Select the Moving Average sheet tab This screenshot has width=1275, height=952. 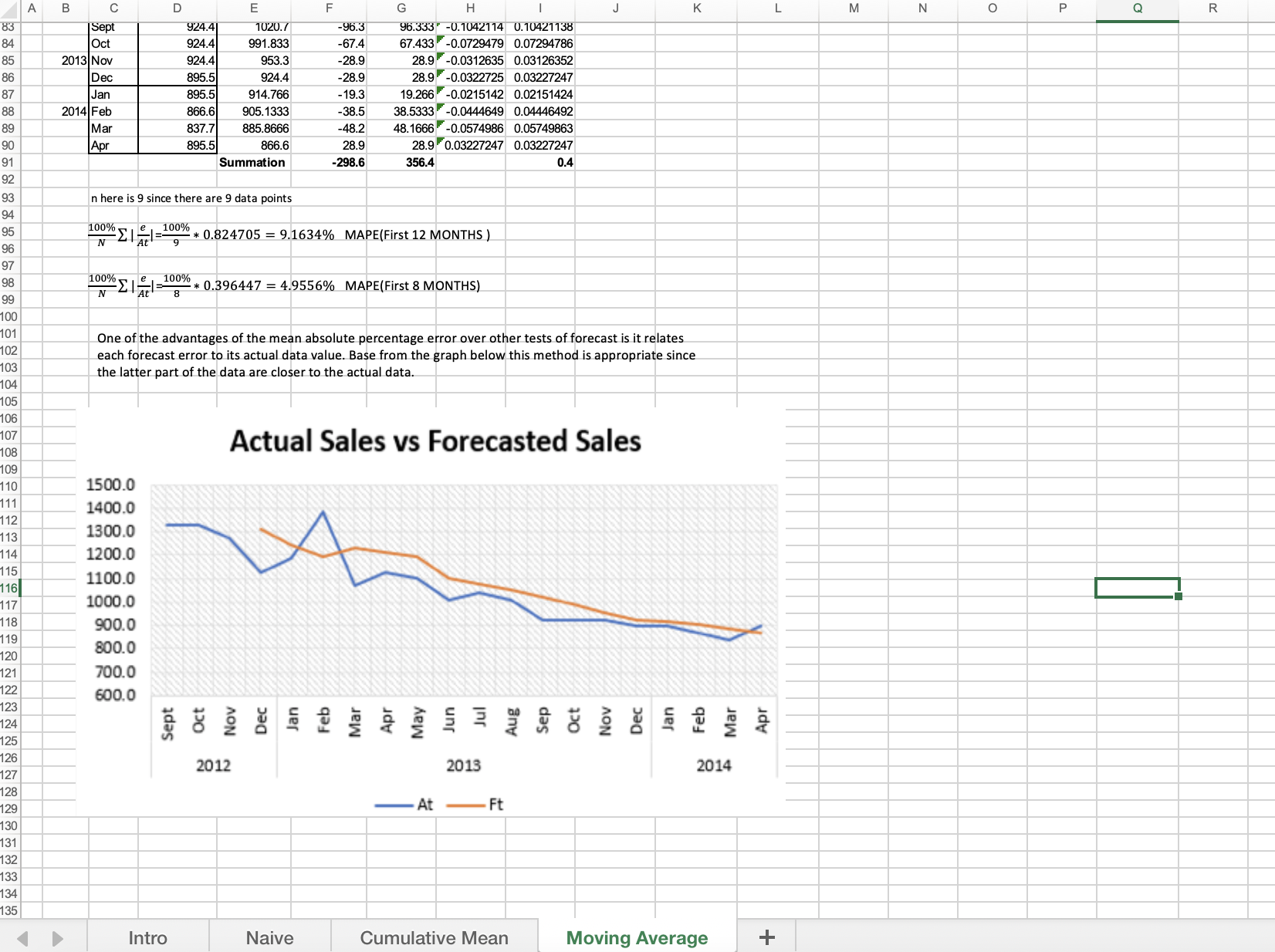point(637,937)
